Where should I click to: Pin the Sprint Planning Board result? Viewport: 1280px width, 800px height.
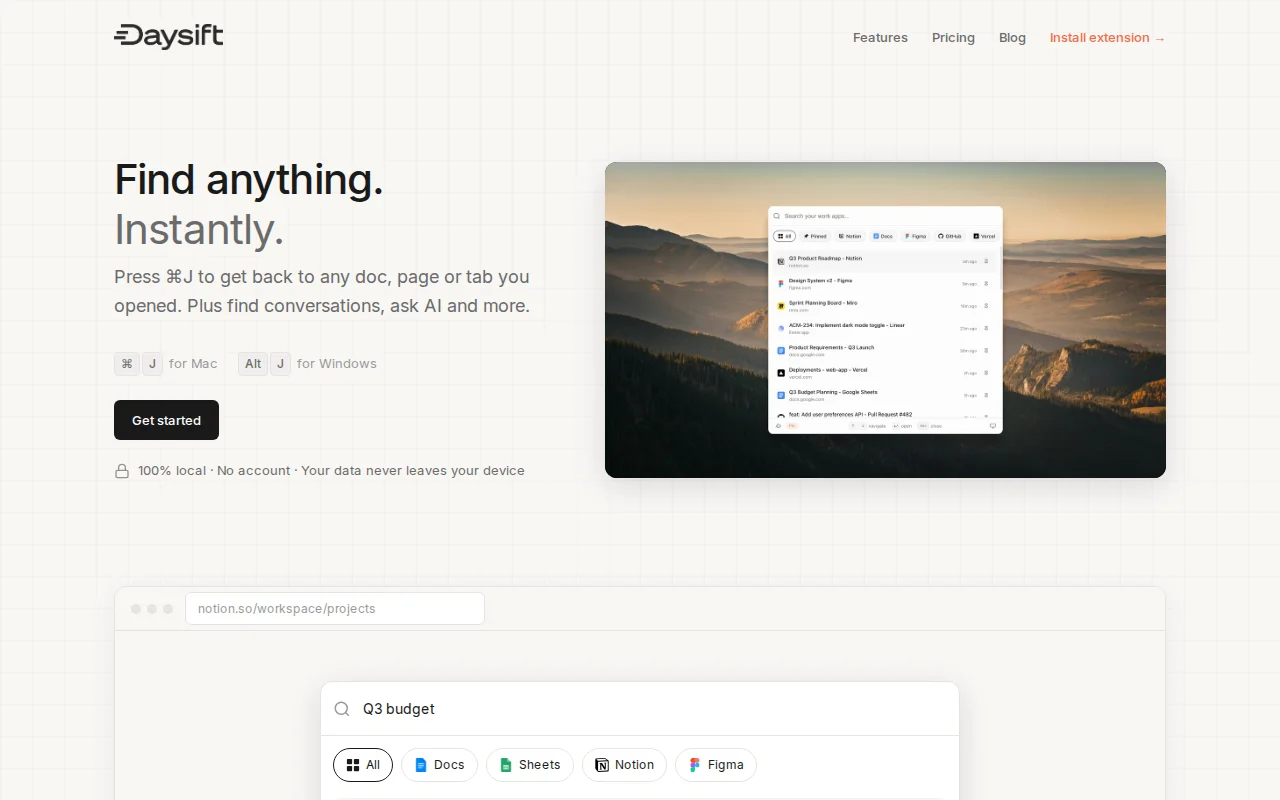pos(986,306)
